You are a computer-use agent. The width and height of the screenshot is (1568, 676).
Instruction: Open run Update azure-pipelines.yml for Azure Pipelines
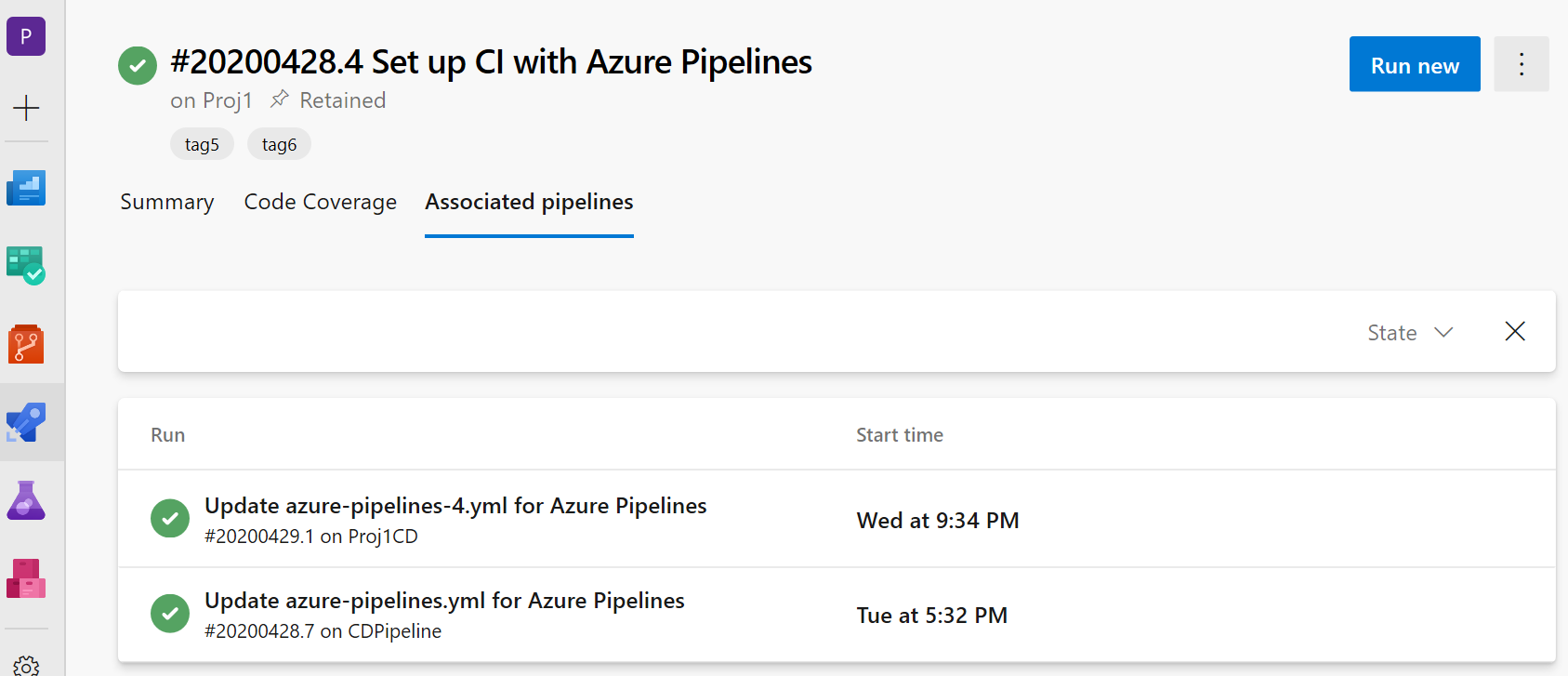tap(444, 600)
